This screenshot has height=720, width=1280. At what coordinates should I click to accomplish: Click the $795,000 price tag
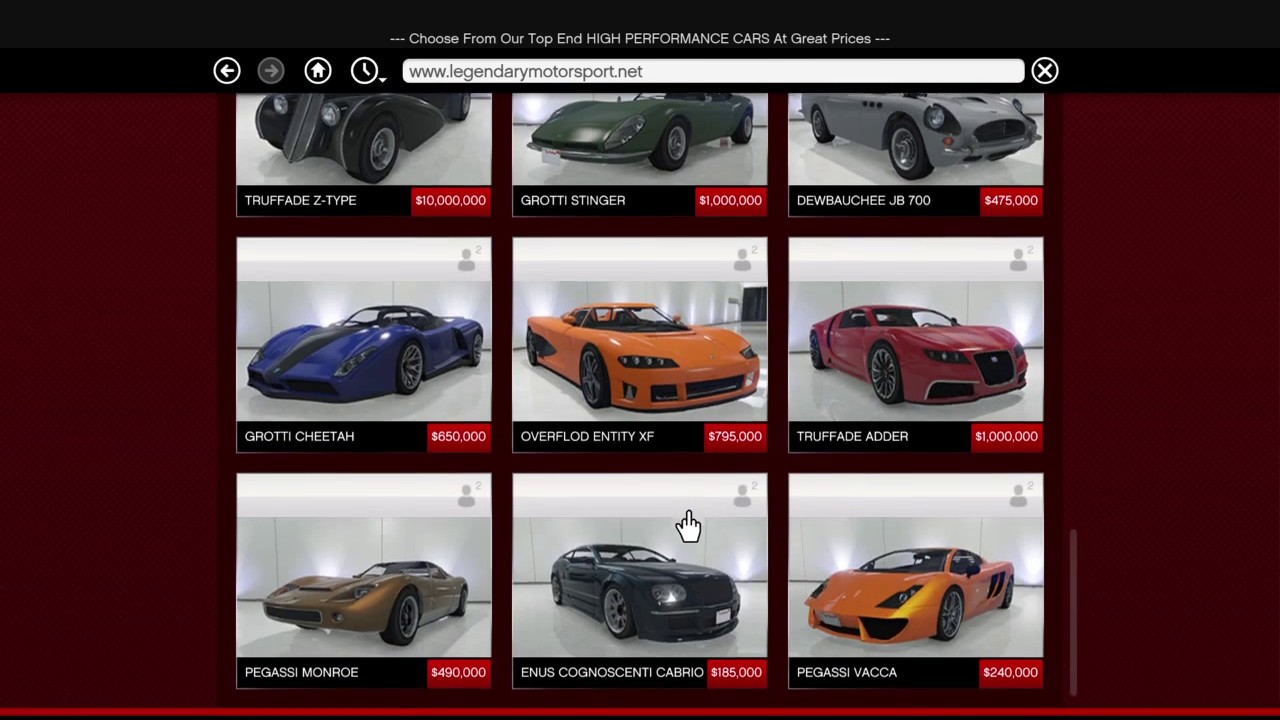(734, 436)
